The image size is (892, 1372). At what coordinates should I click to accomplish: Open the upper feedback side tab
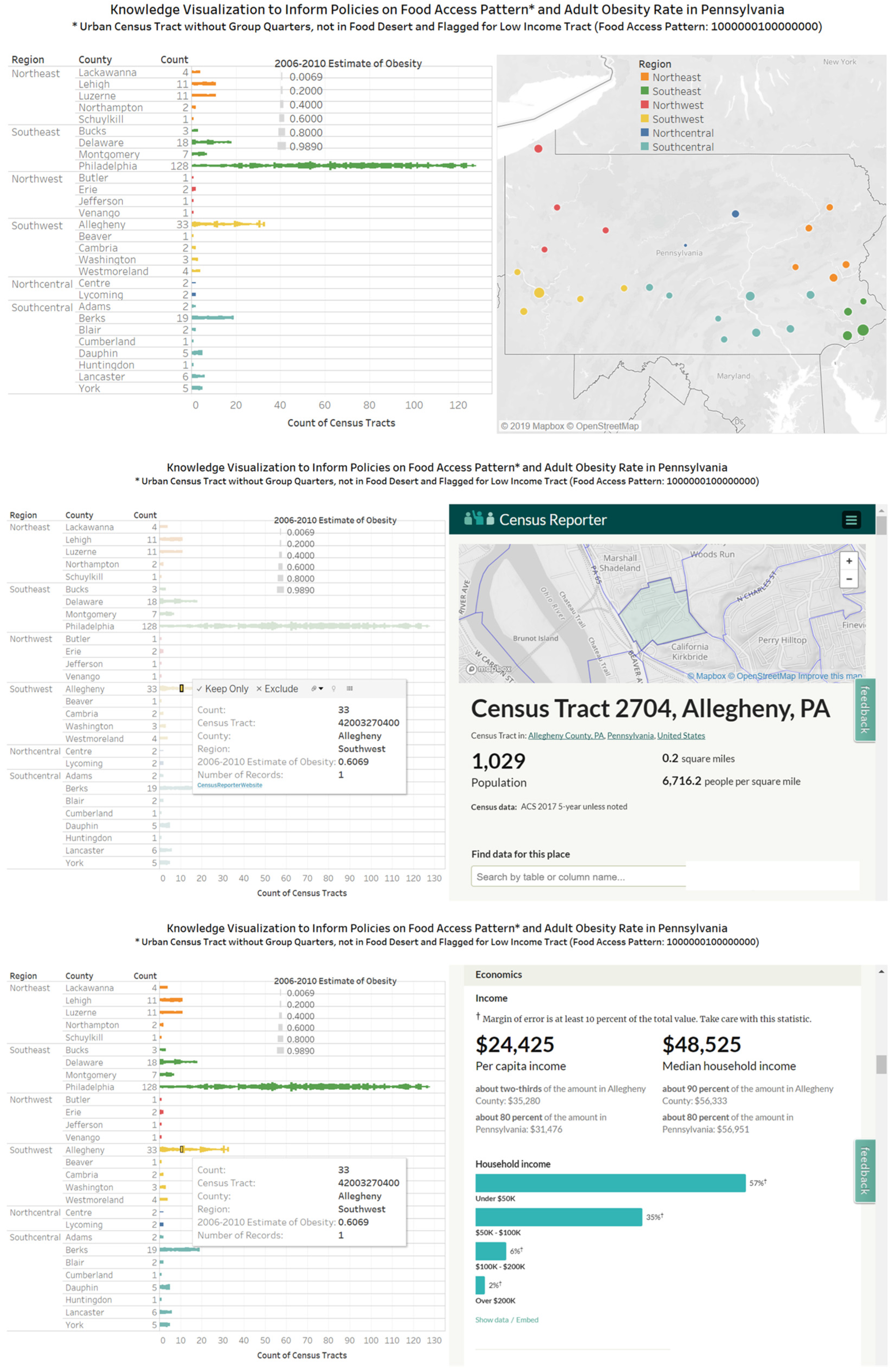tap(864, 710)
